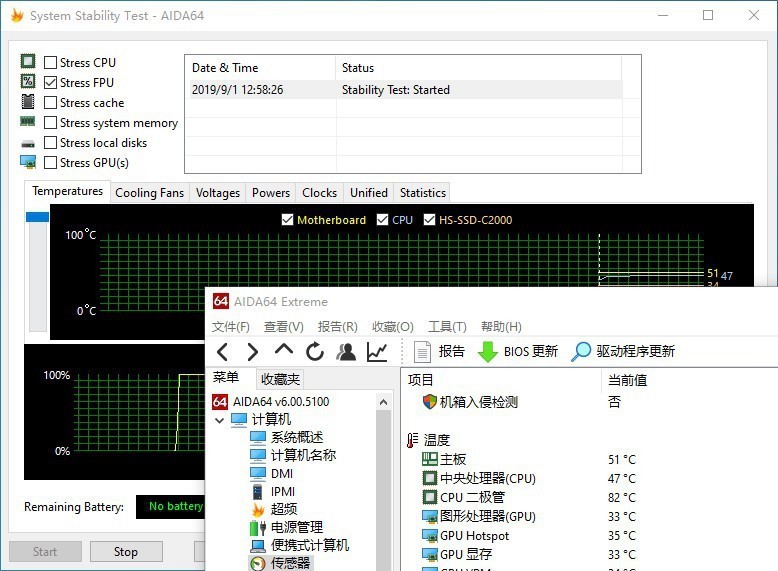778x571 pixels.
Task: Click the Status column header
Action: coord(479,68)
